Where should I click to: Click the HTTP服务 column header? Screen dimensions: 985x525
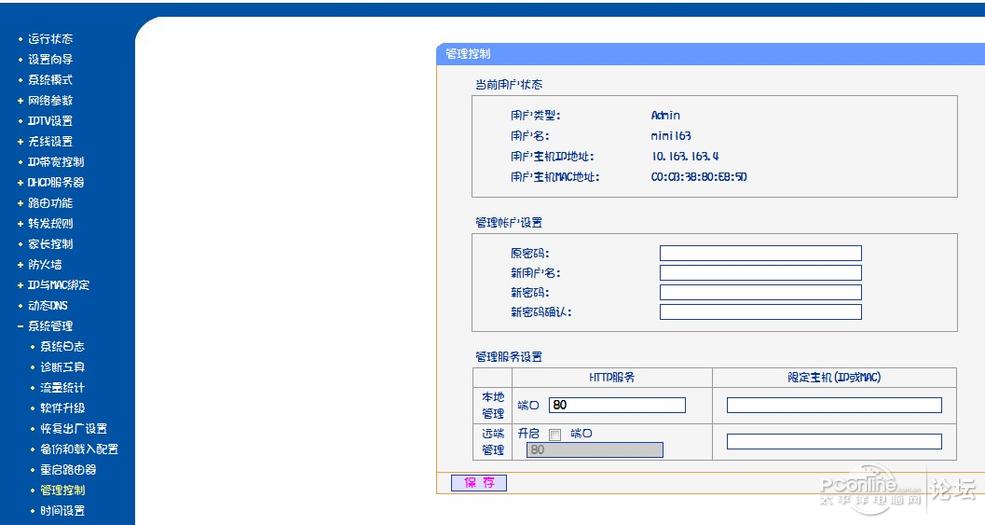tap(611, 377)
